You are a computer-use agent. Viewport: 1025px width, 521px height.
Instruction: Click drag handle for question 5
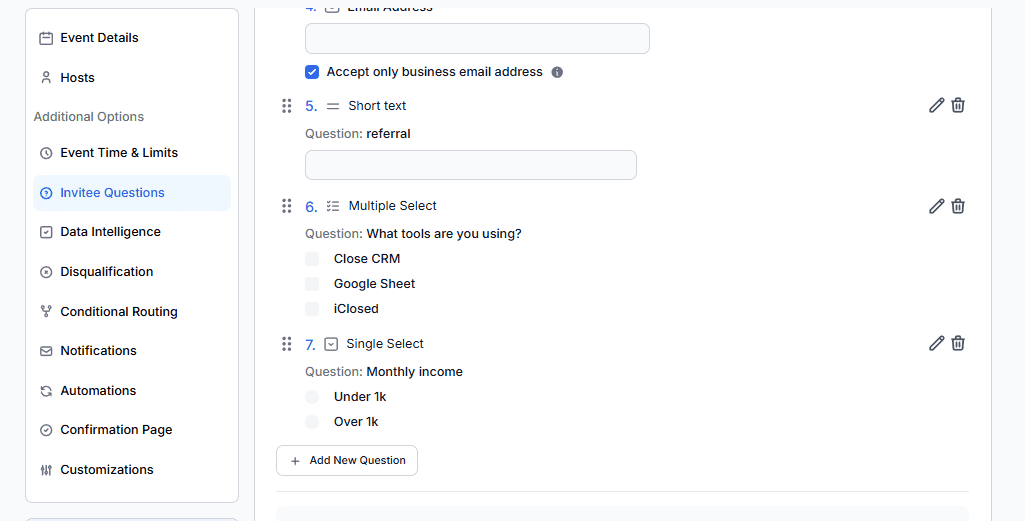(287, 106)
